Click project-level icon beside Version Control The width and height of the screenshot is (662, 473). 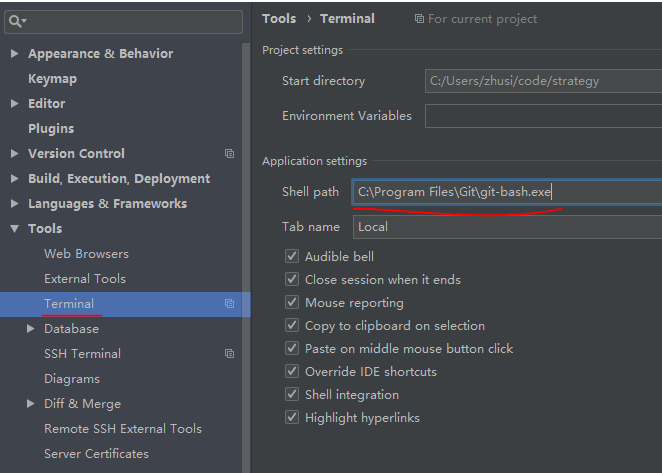click(x=229, y=154)
